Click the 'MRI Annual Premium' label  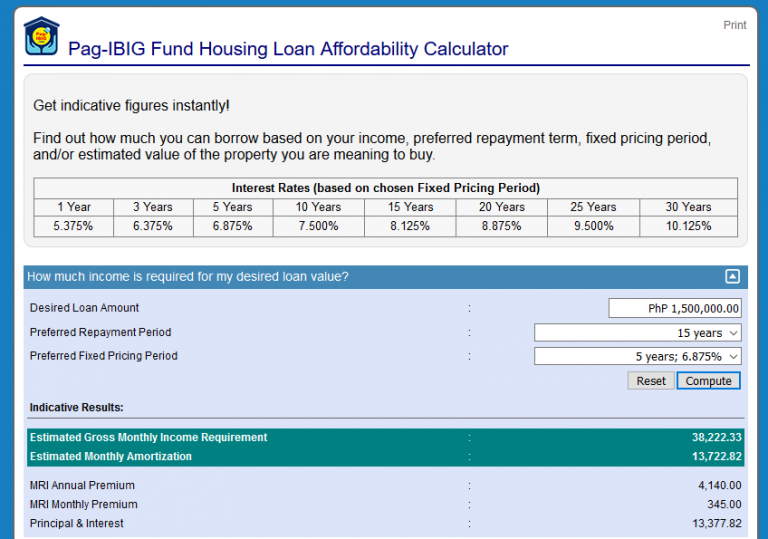pos(82,485)
